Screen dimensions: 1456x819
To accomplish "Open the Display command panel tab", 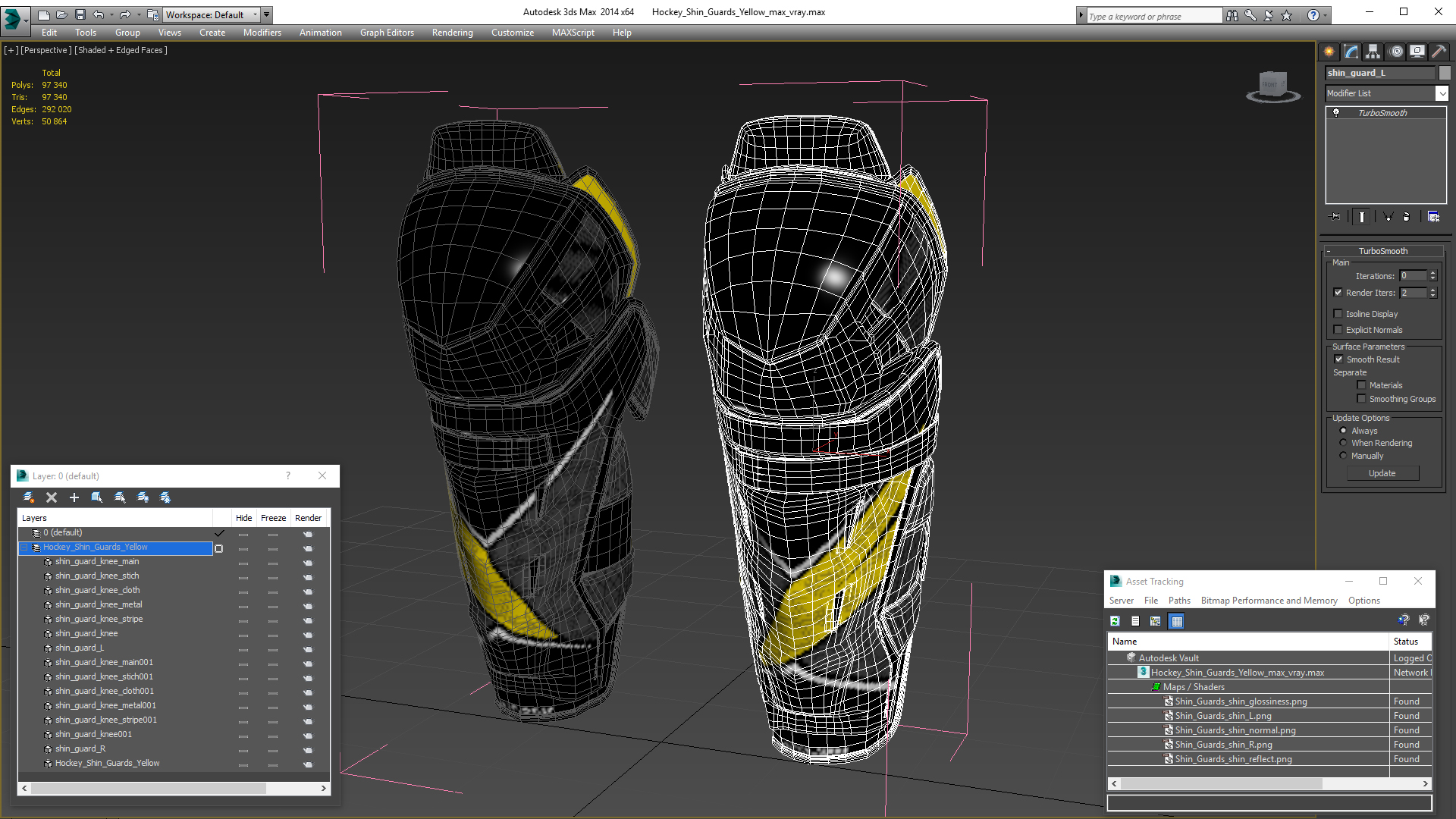I will click(x=1417, y=52).
